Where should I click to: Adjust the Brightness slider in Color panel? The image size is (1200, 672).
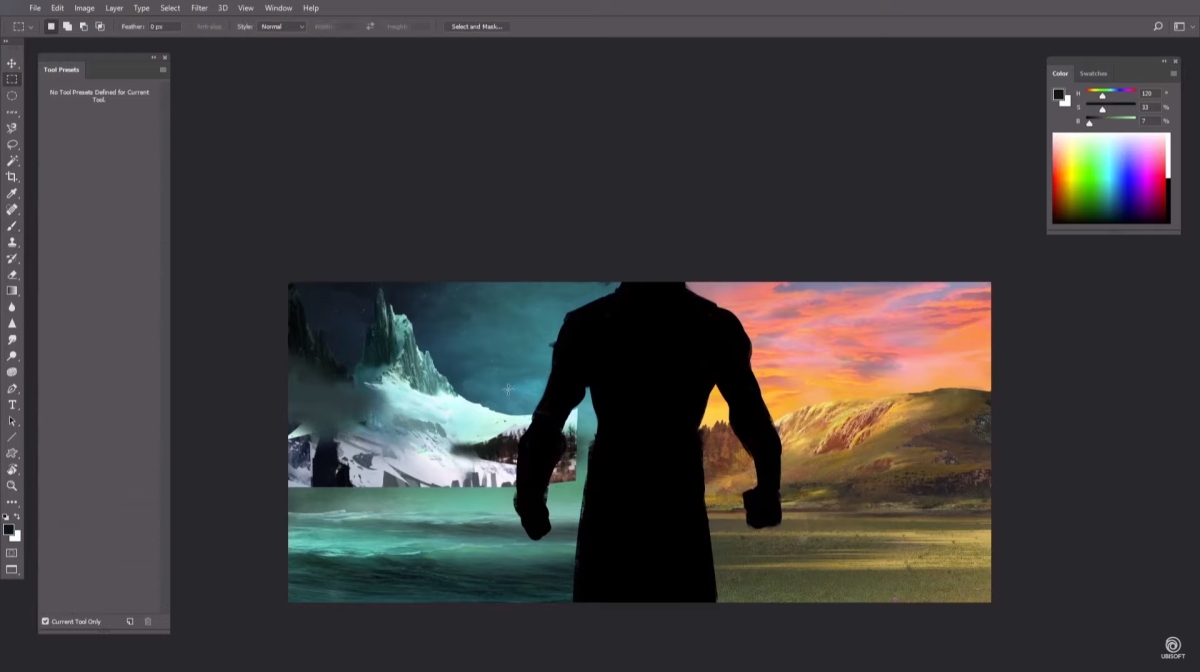click(1112, 120)
